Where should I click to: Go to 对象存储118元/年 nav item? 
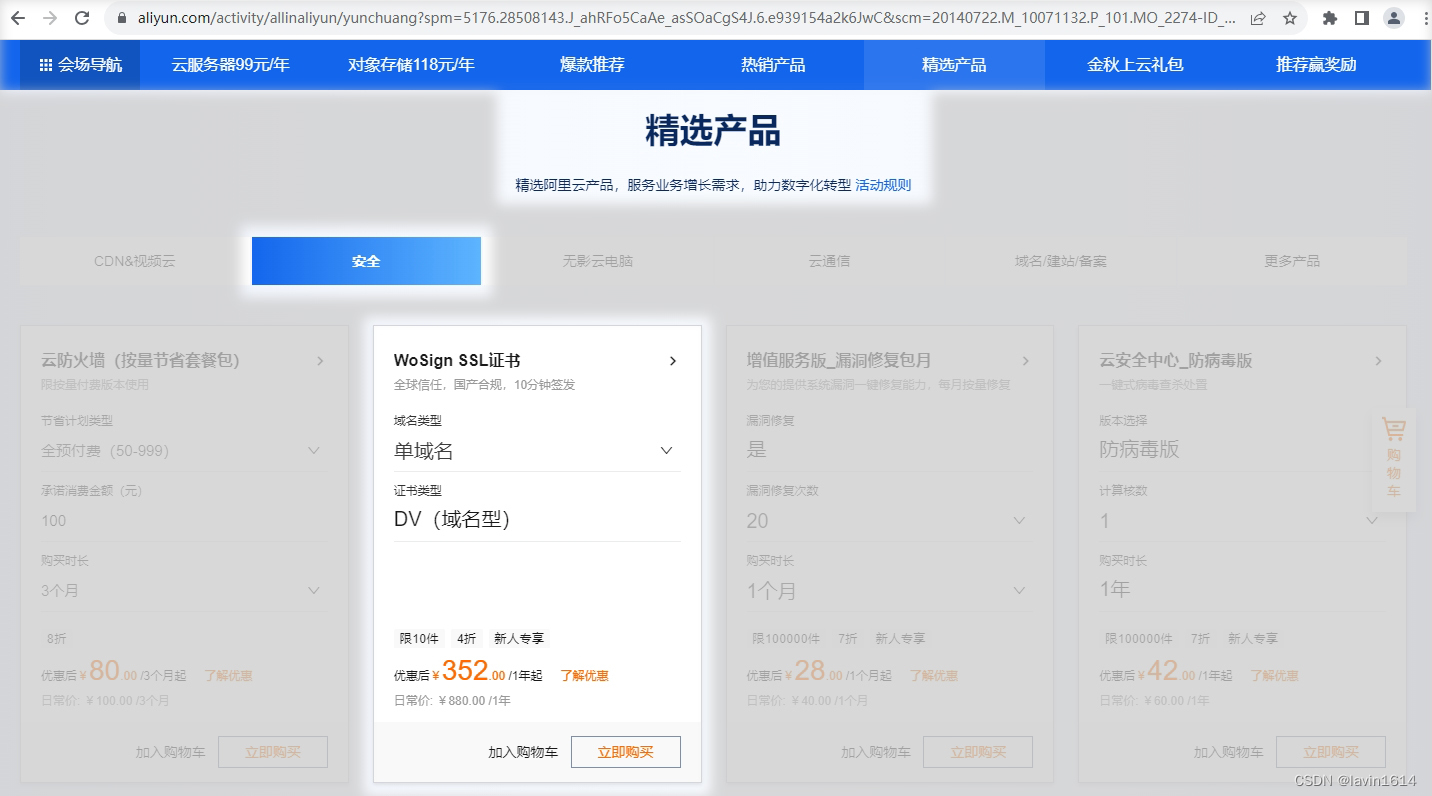coord(411,65)
